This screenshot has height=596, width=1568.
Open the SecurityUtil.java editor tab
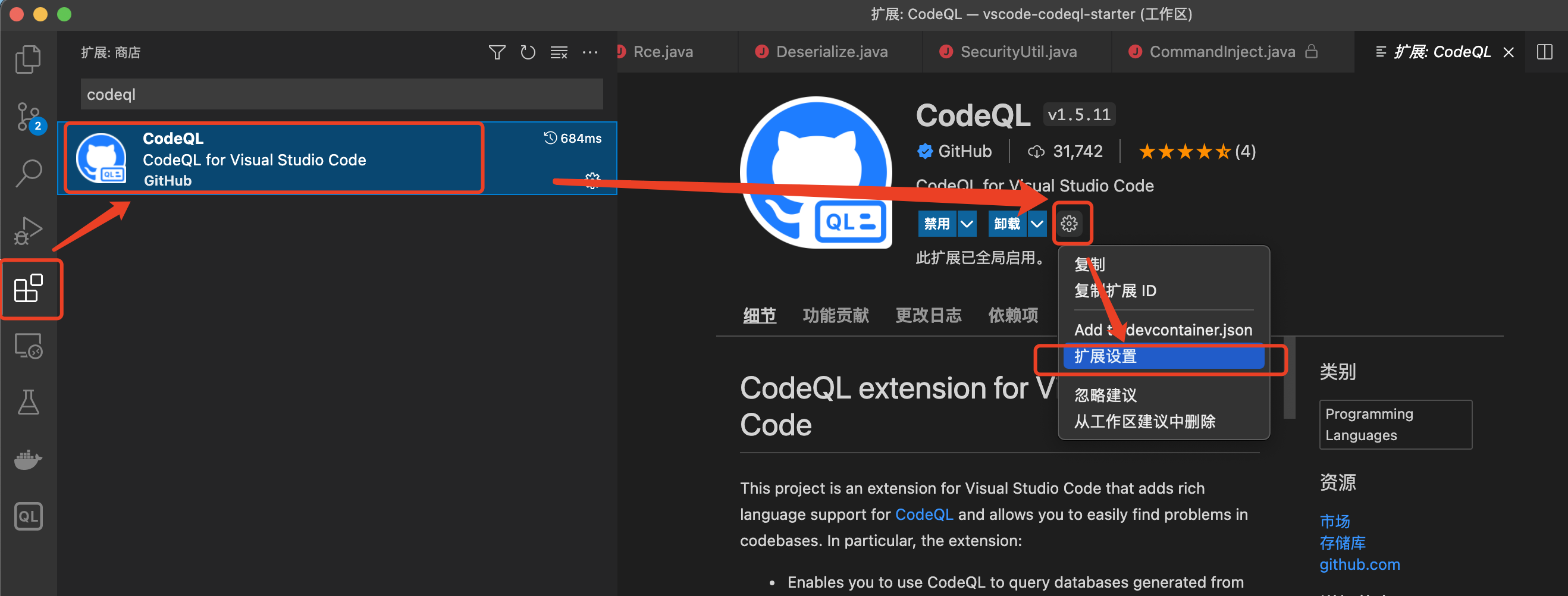pyautogui.click(x=1017, y=52)
